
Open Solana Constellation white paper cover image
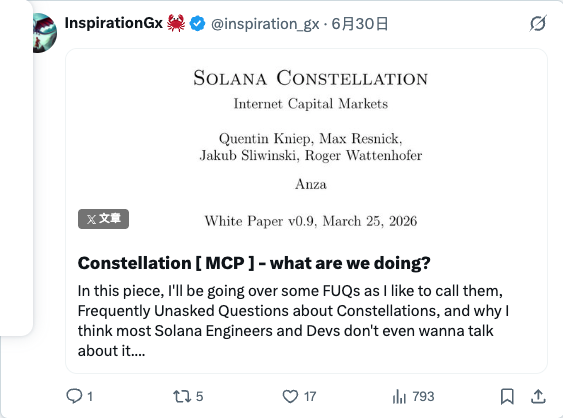point(307,144)
